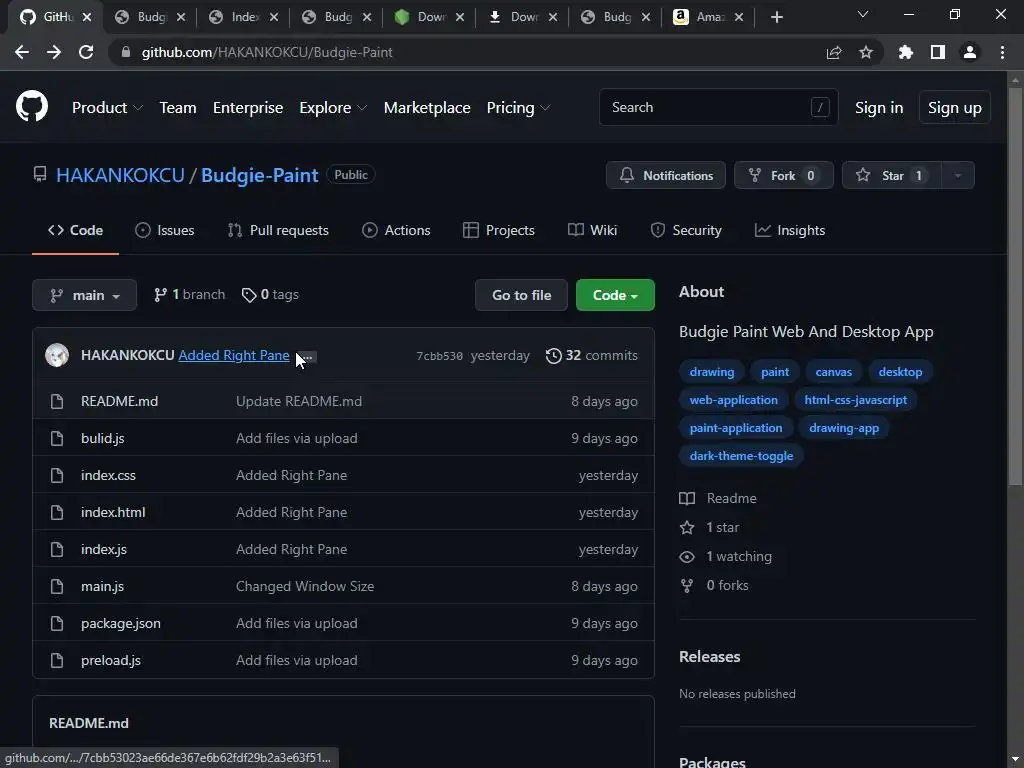Screen dimensions: 1024x768
Task: Reload the page with refresh icon
Action: coord(86,52)
